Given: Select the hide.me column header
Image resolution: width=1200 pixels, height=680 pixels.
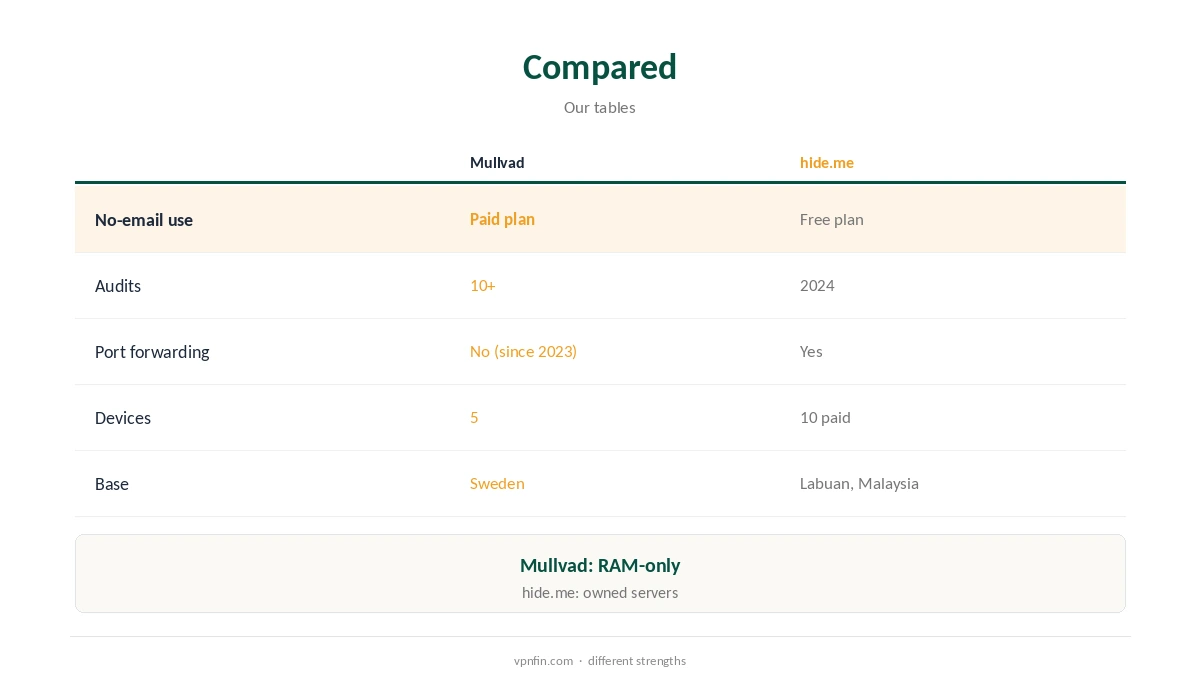Looking at the screenshot, I should click(x=827, y=162).
